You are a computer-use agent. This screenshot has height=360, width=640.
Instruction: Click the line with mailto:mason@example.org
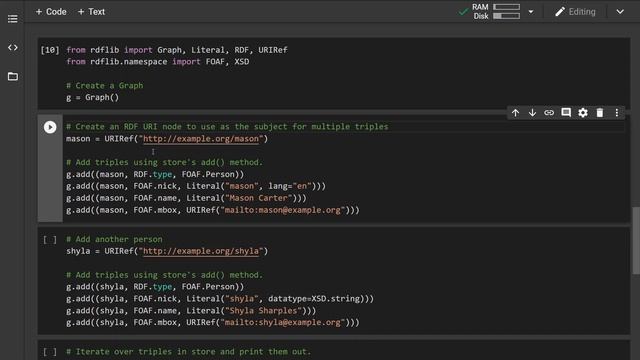[x=213, y=210]
